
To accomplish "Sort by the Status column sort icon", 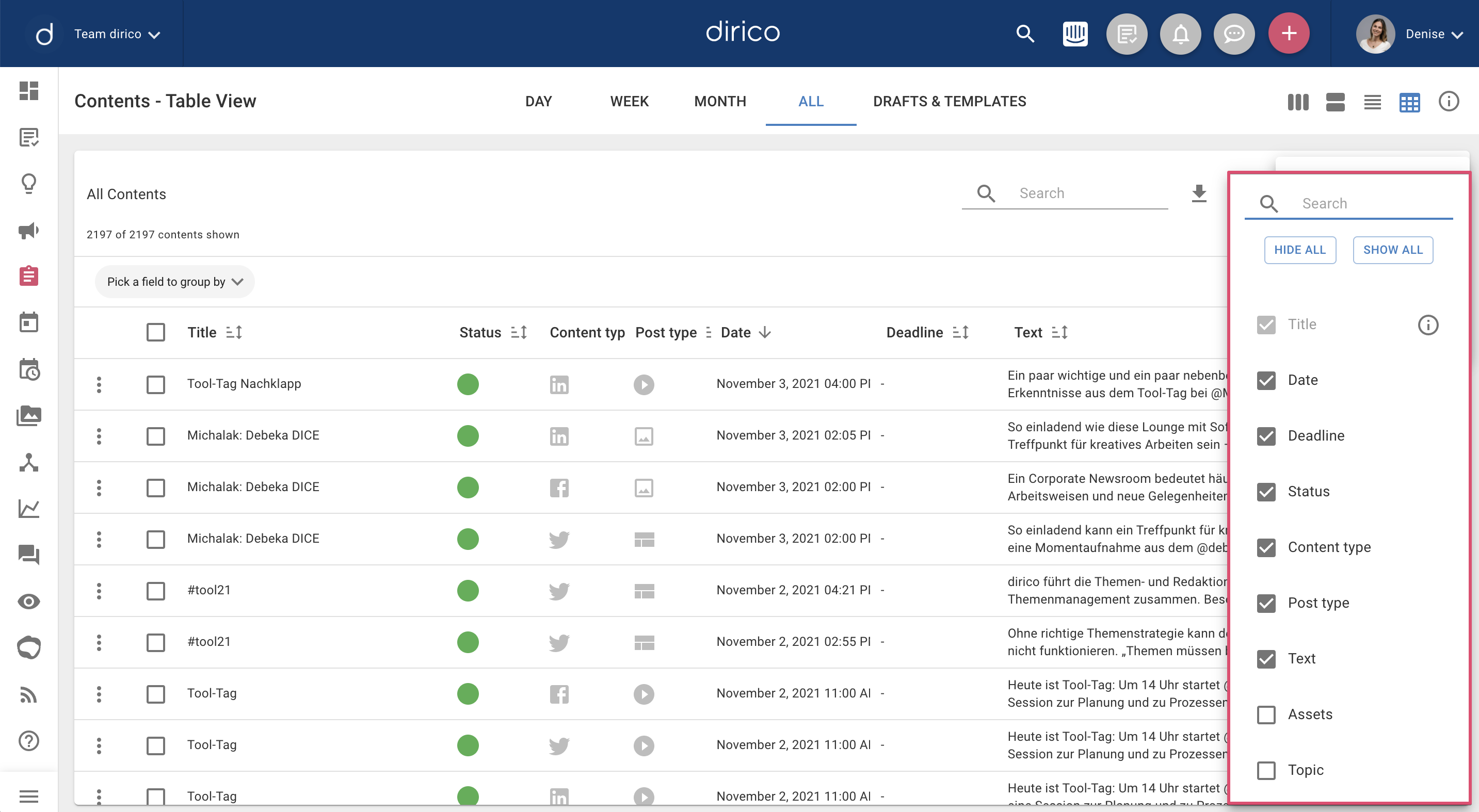I will pos(519,332).
